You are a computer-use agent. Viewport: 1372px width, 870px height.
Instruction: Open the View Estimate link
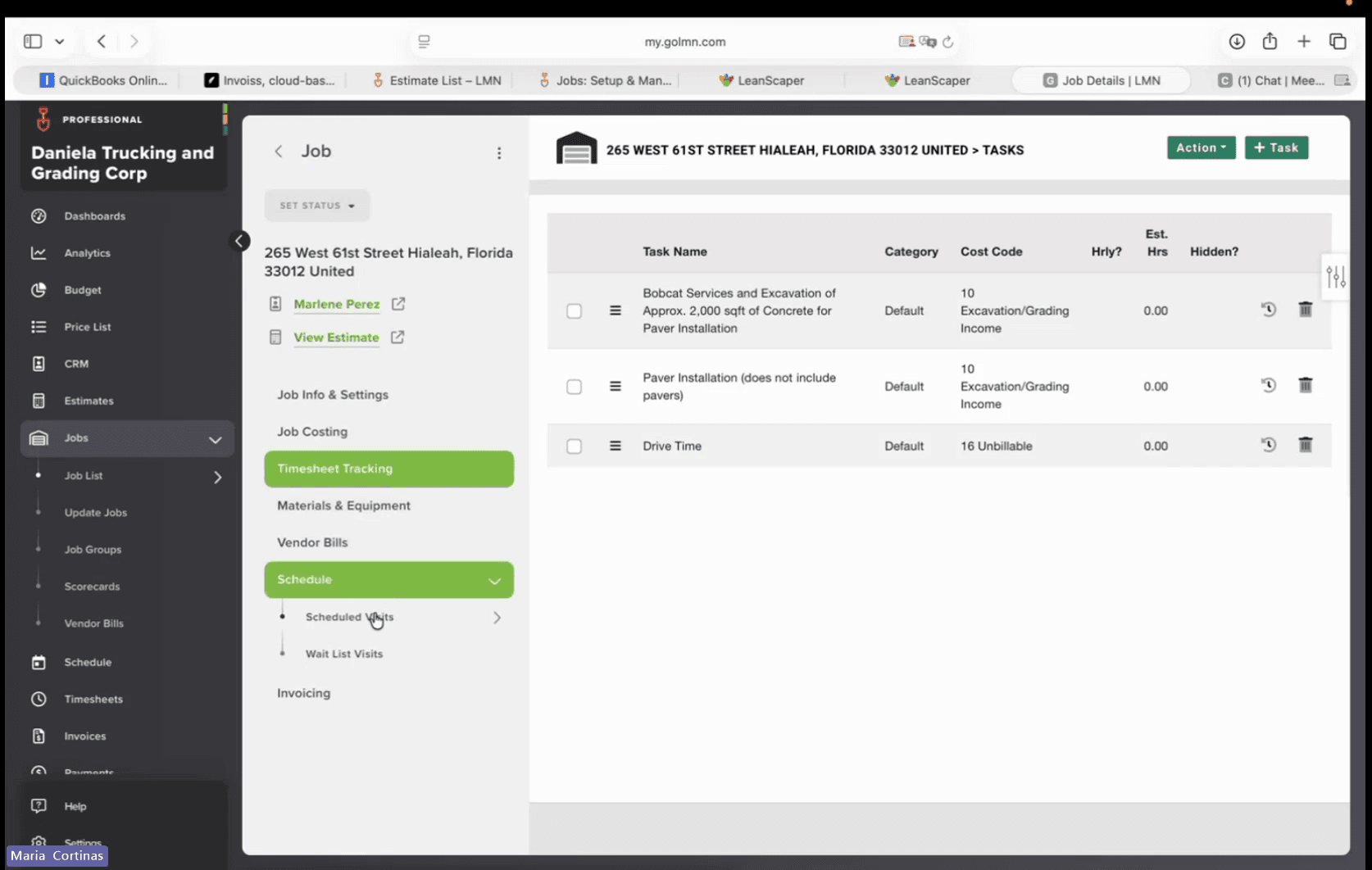(336, 337)
